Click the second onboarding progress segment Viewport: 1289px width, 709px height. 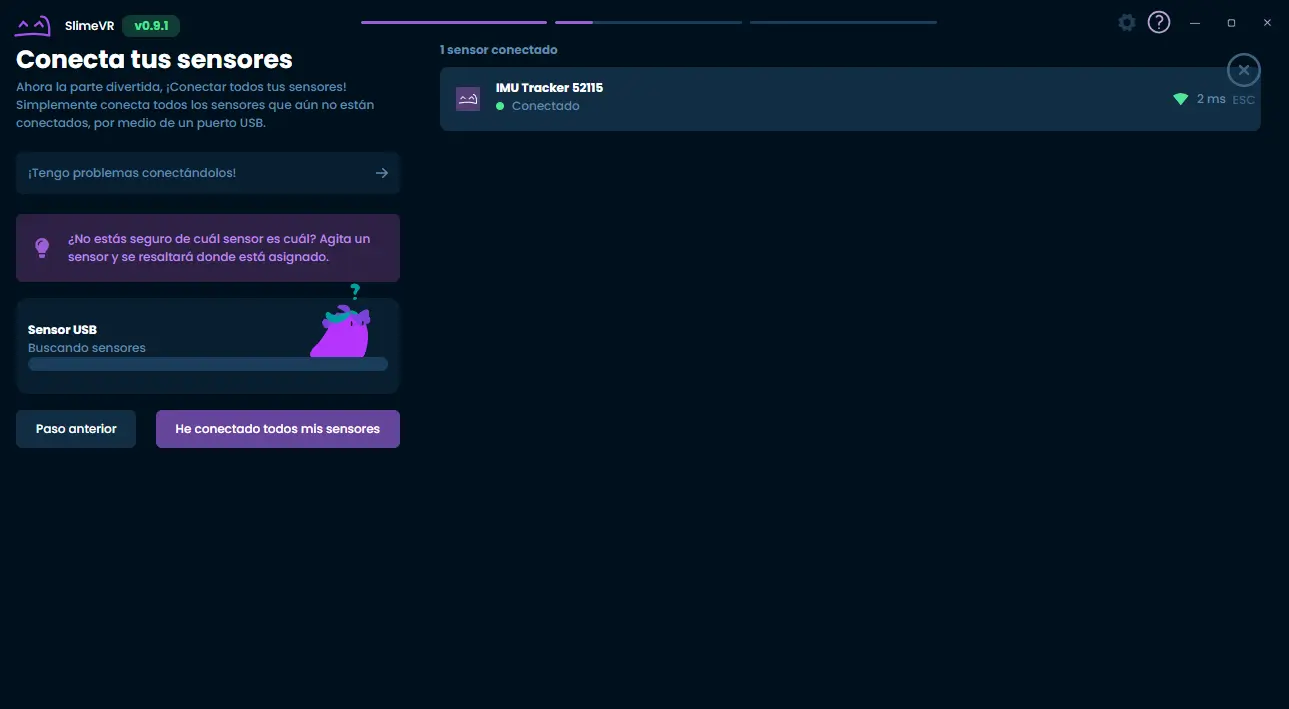[x=648, y=22]
